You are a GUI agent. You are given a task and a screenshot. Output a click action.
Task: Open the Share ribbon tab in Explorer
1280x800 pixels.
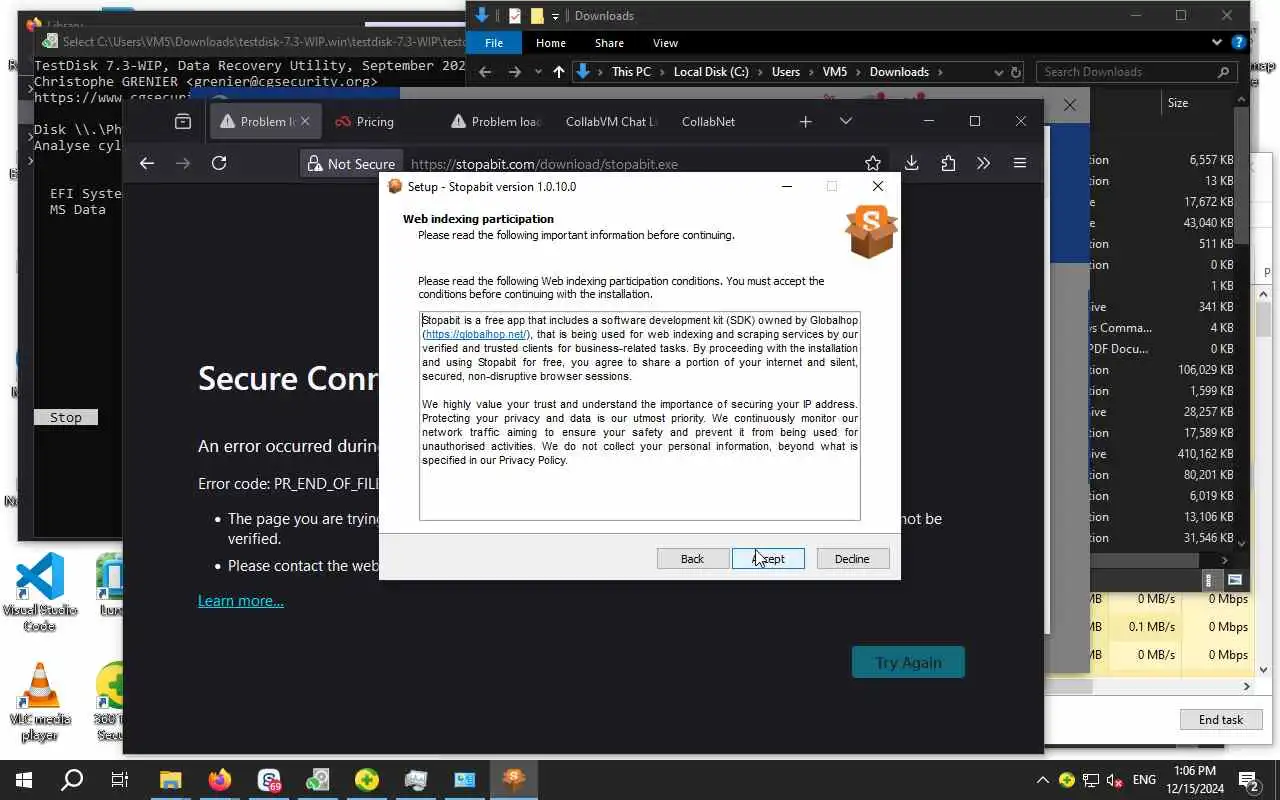609,43
